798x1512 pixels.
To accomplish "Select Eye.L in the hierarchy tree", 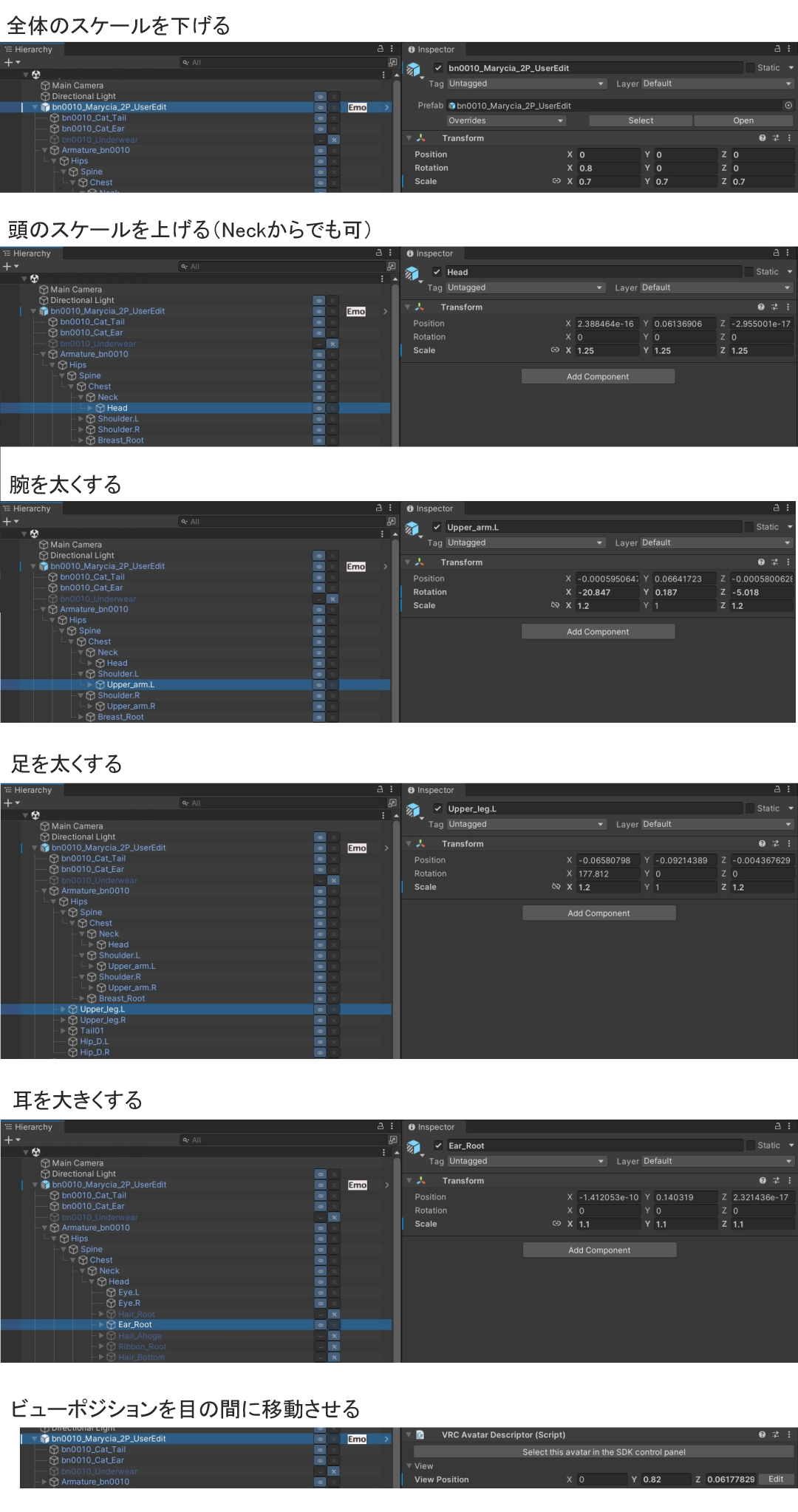I will 128,1293.
